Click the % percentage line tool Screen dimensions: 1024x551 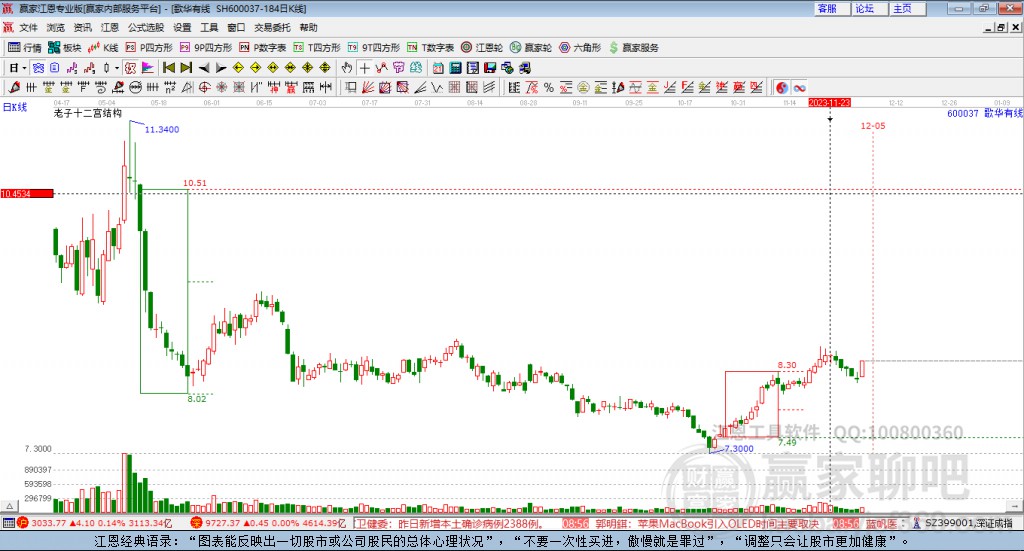point(549,87)
